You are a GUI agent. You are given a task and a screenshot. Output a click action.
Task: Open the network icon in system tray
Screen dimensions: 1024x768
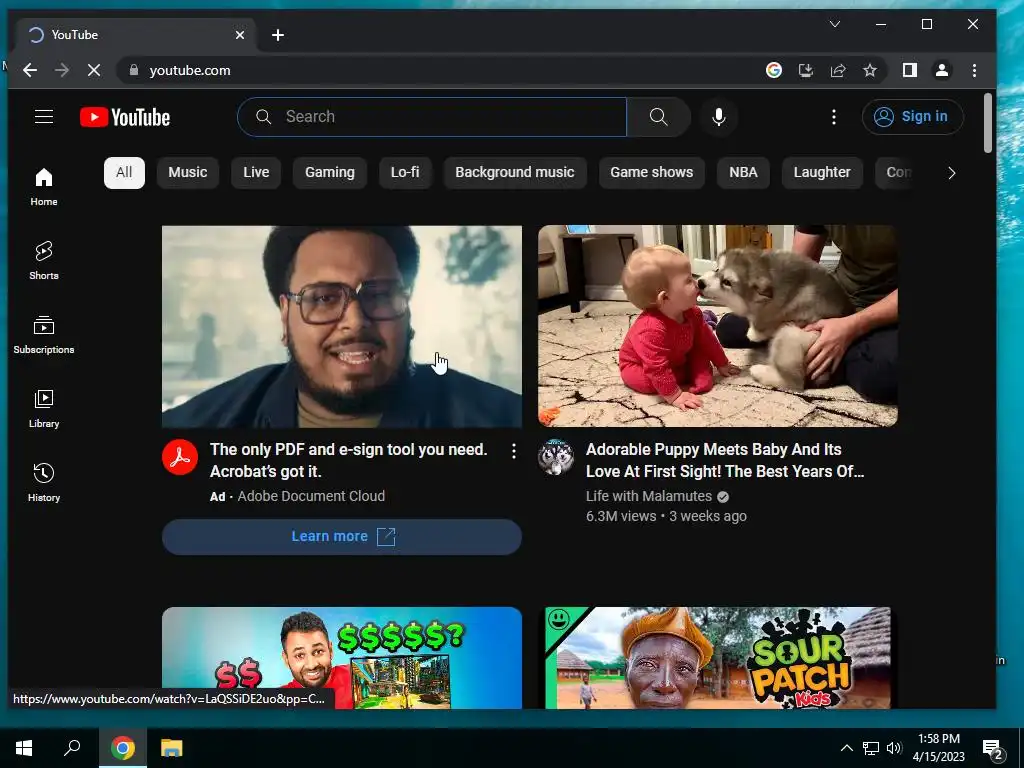pos(871,748)
